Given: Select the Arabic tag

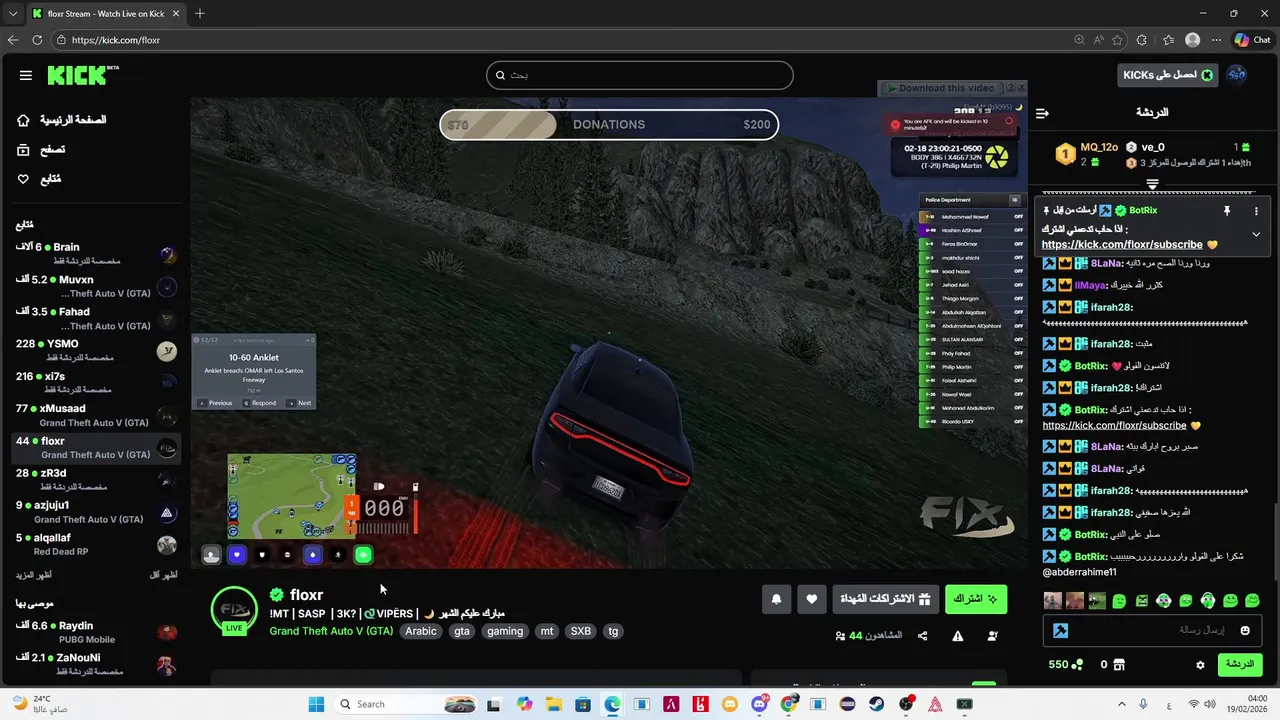Looking at the screenshot, I should 421,631.
